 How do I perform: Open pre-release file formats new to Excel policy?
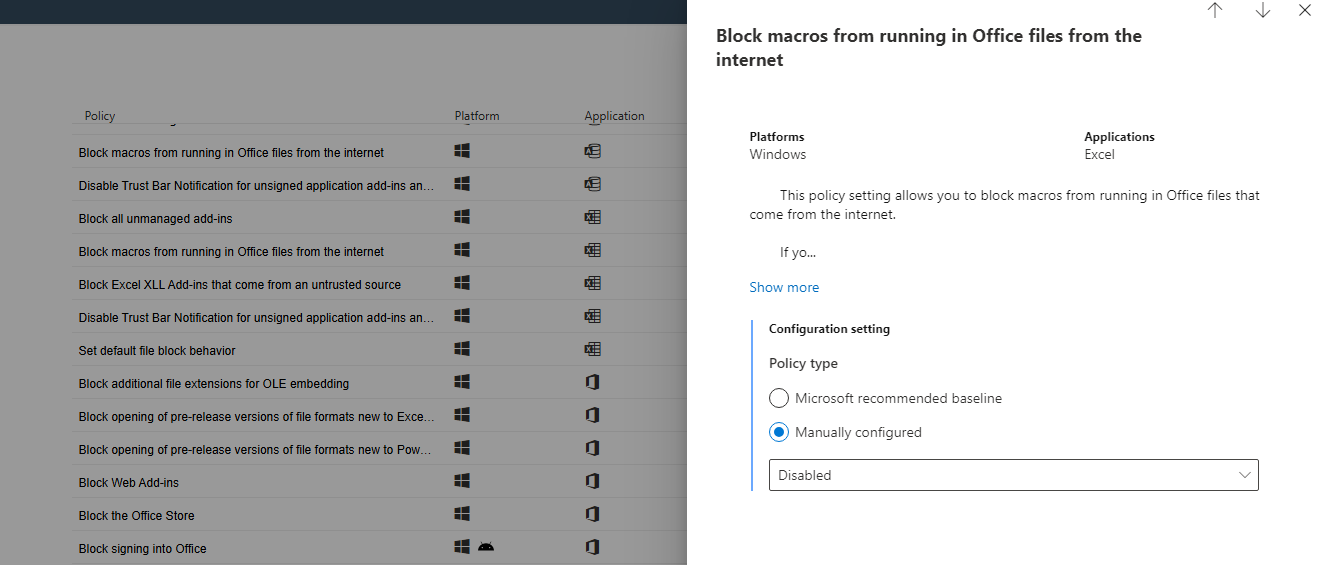pyautogui.click(x=258, y=416)
